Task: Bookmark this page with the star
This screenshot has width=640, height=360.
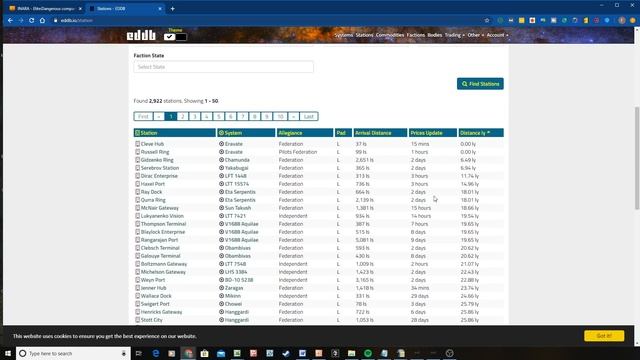Action: [x=487, y=20]
